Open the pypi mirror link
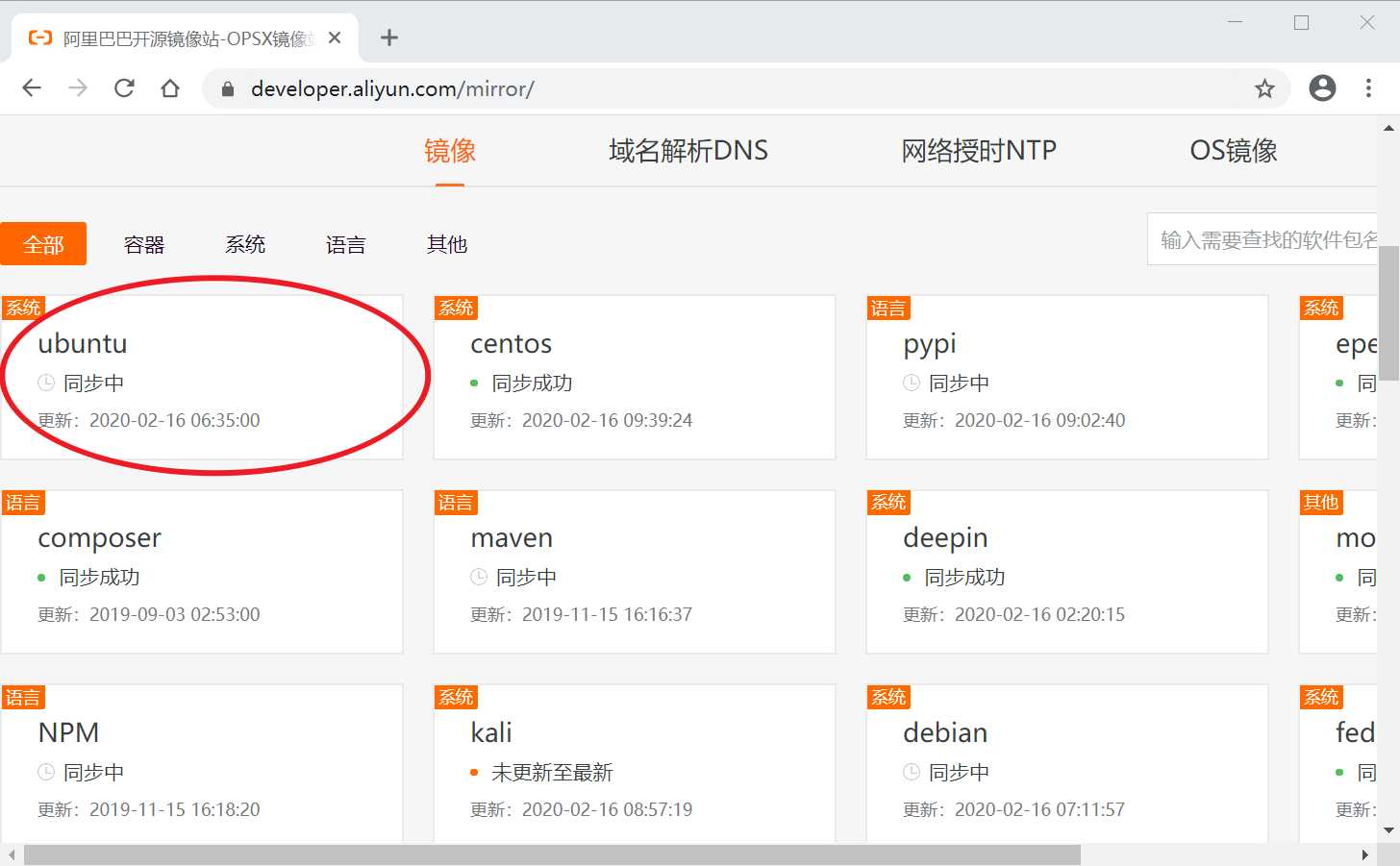Viewport: 1400px width, 866px height. (930, 345)
